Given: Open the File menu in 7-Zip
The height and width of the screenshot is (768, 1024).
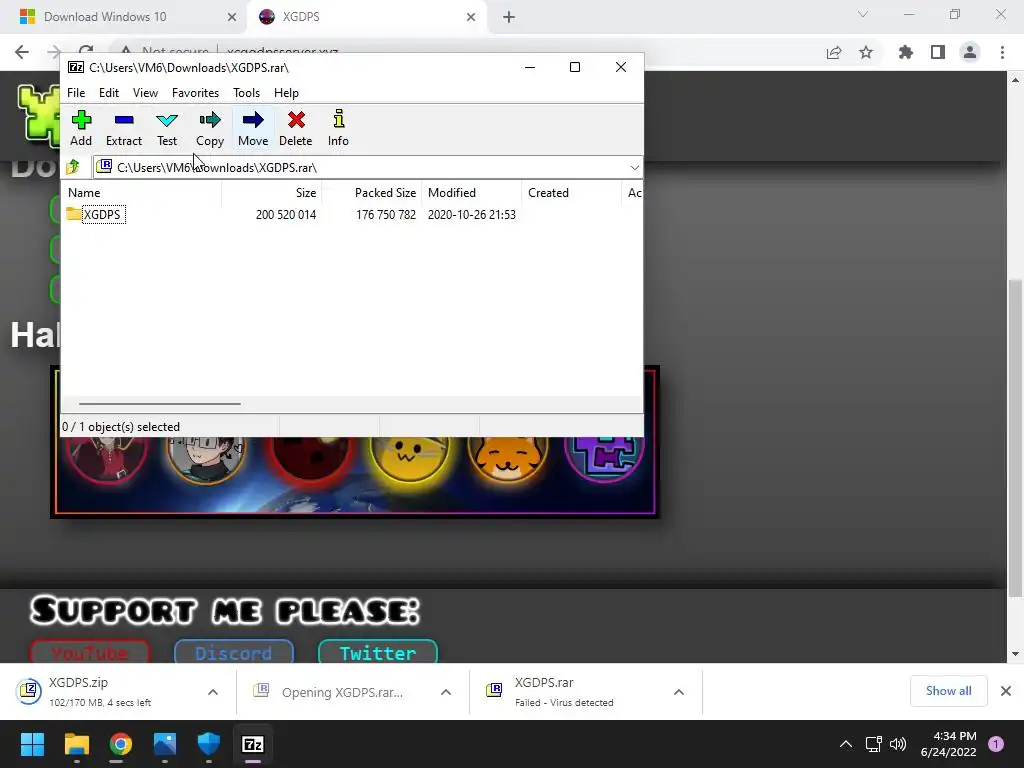Looking at the screenshot, I should 76,93.
